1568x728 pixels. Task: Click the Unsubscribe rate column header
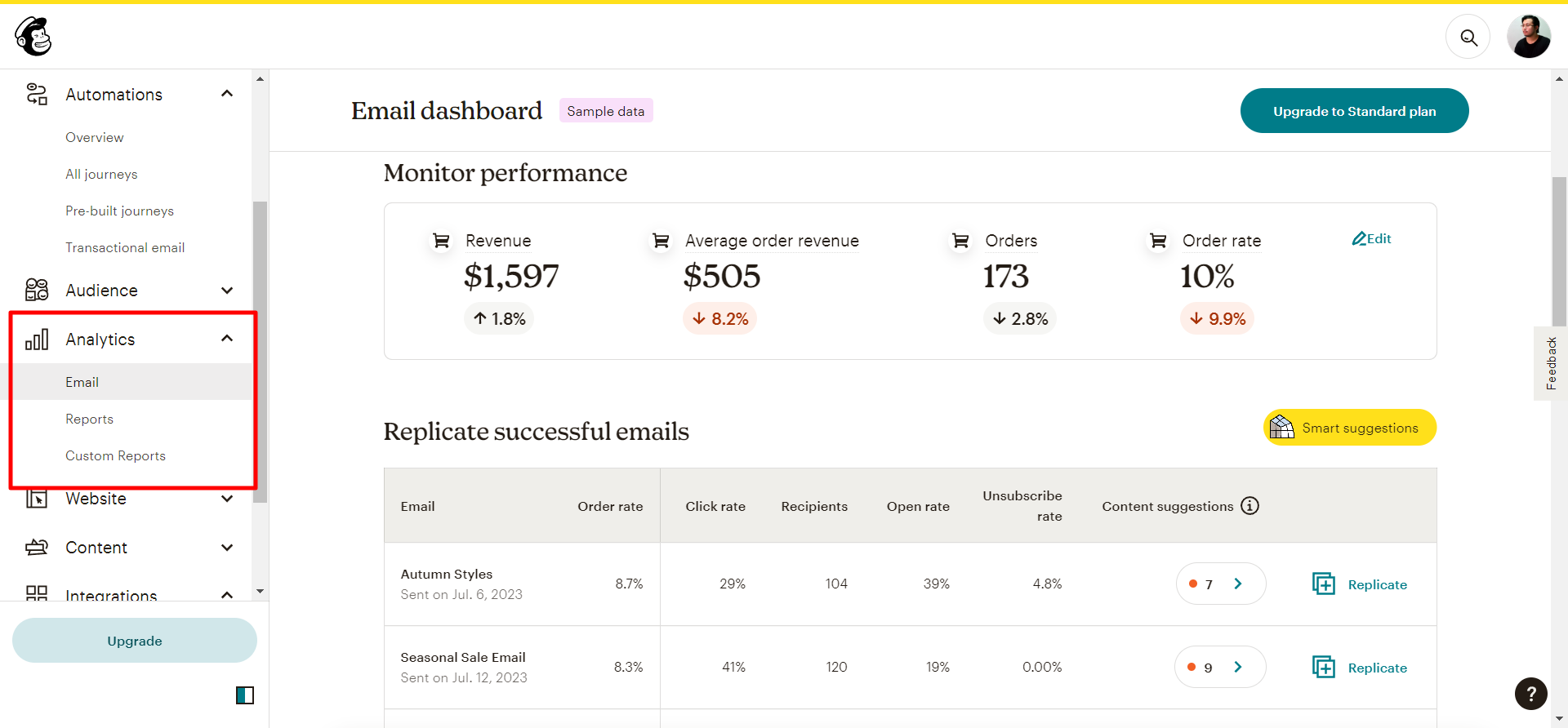point(1022,506)
